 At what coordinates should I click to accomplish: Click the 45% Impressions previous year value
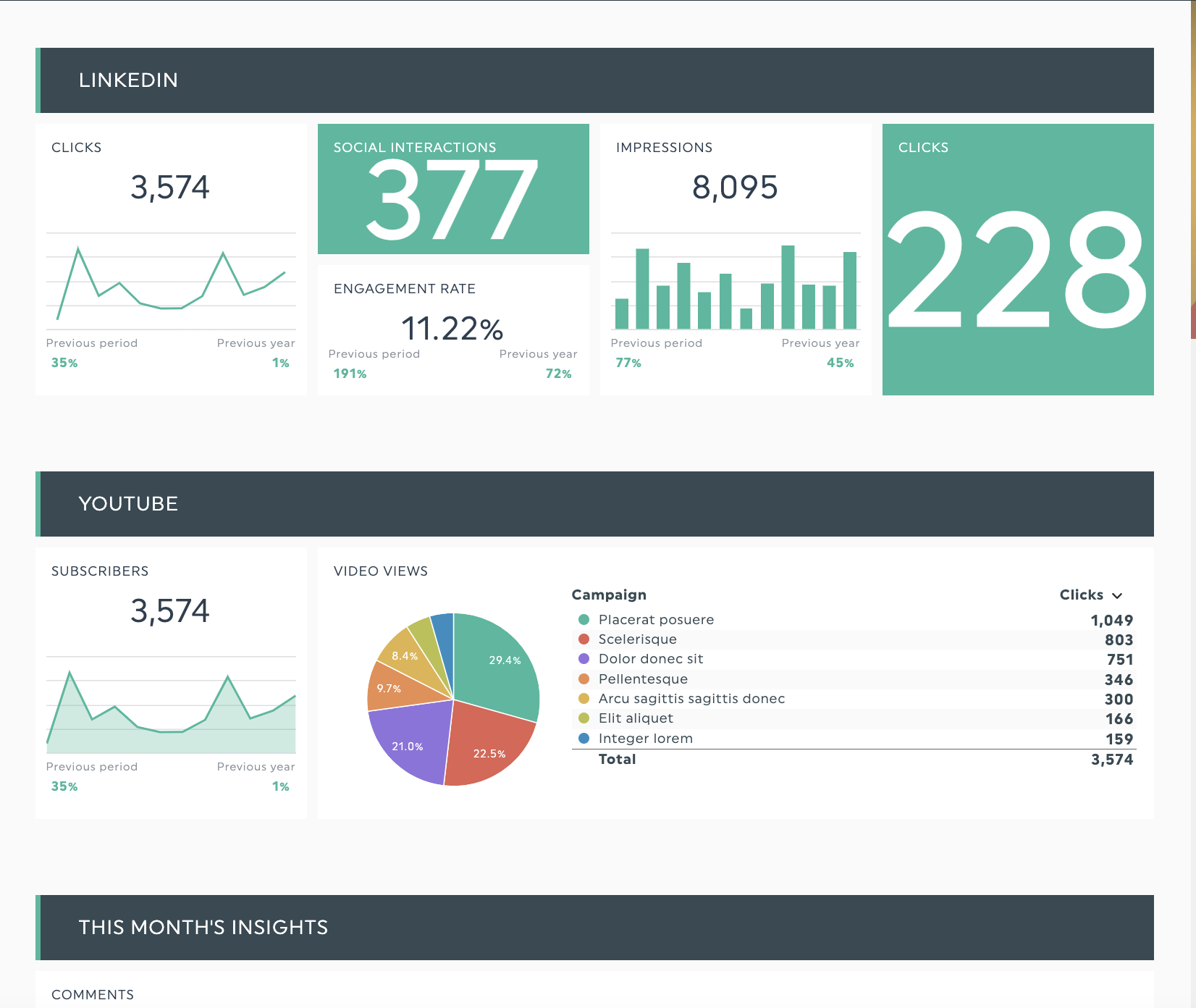click(841, 363)
